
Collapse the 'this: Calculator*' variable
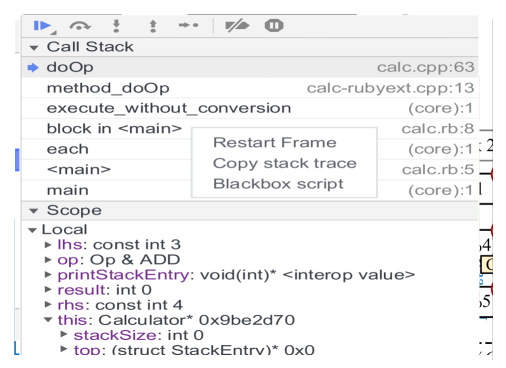pyautogui.click(x=48, y=320)
